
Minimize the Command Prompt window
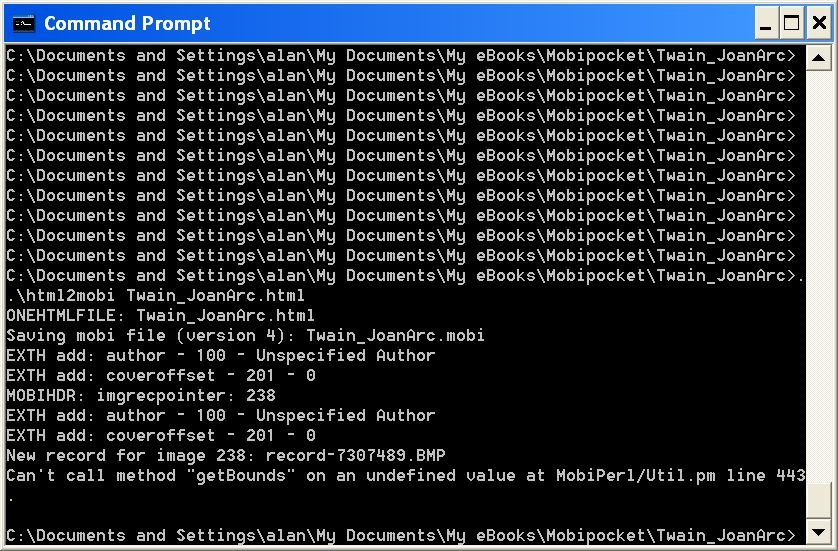tap(768, 23)
